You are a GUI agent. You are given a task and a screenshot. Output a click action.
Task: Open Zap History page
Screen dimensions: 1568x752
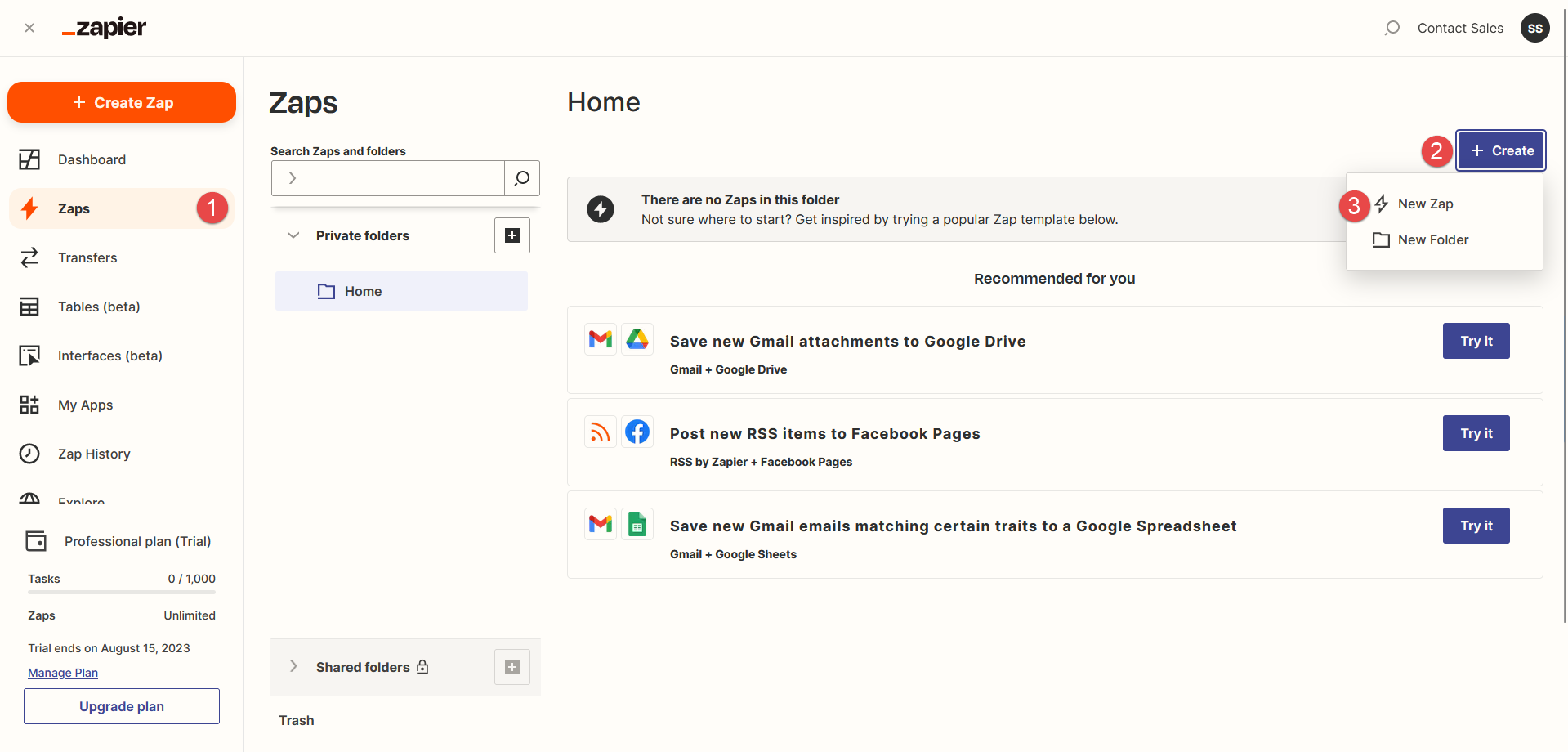(x=122, y=454)
